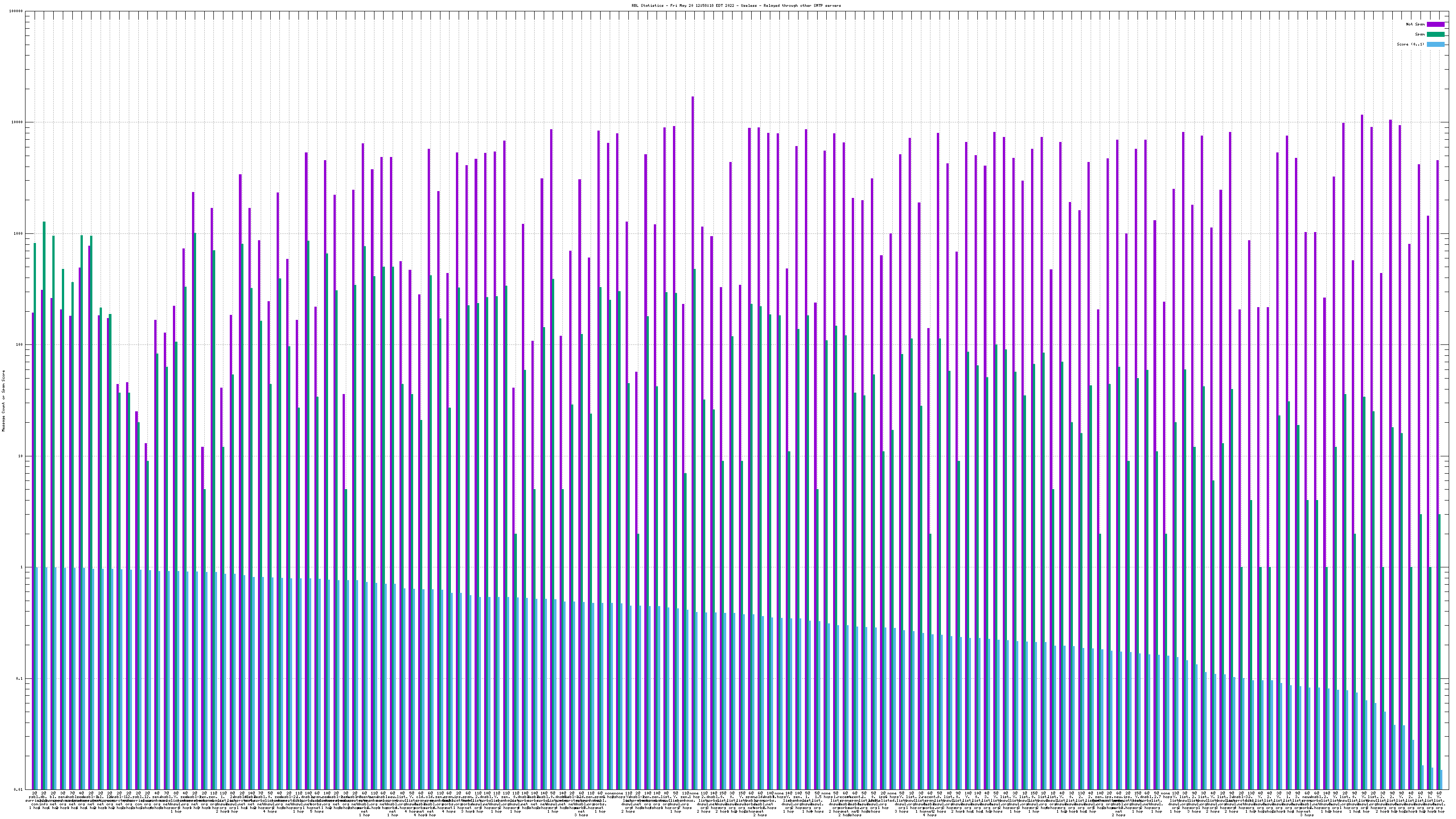This screenshot has width=1456, height=819.
Task: Click the 1 y-axis tick label
Action: click(x=22, y=567)
